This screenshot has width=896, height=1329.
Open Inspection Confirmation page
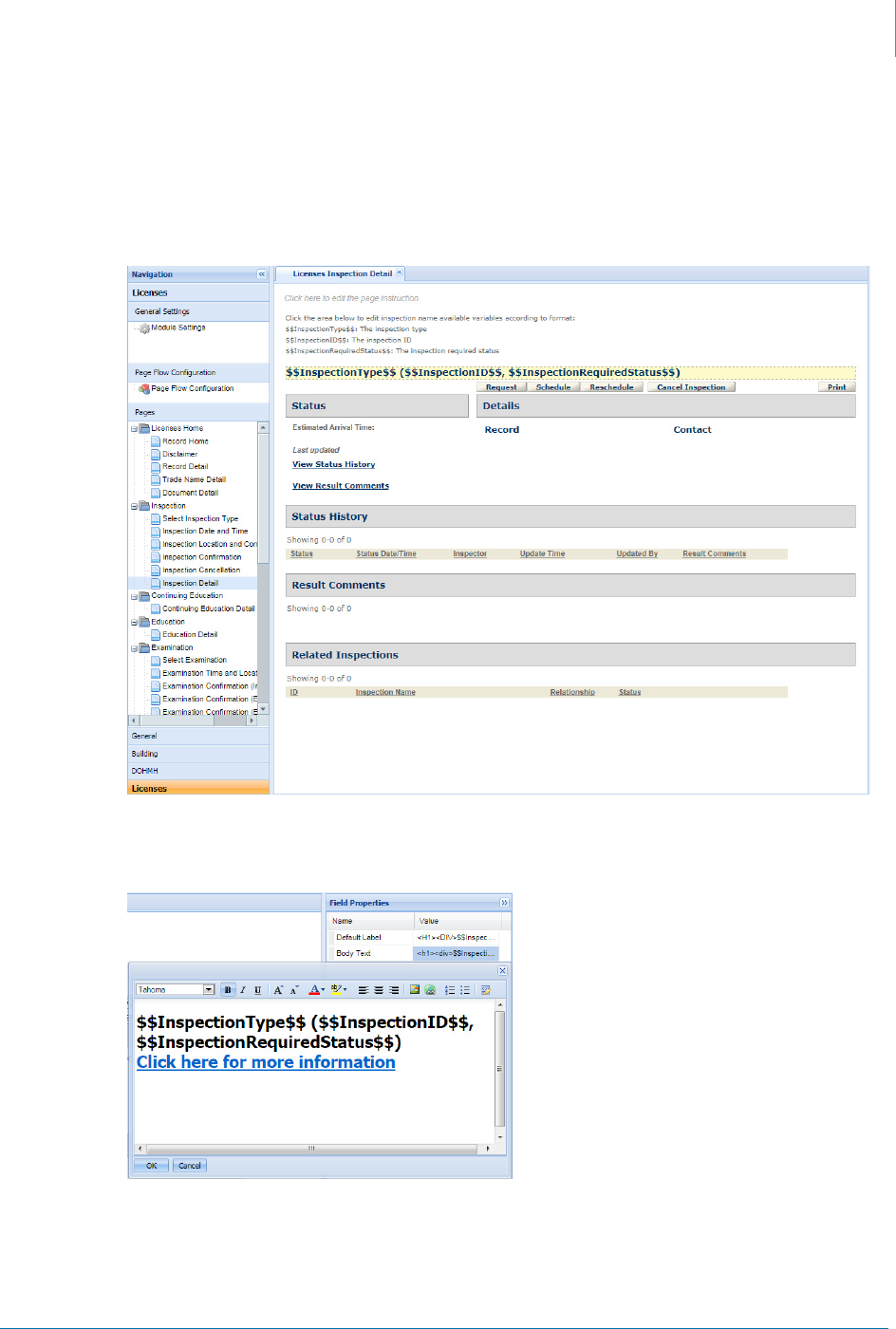point(201,557)
